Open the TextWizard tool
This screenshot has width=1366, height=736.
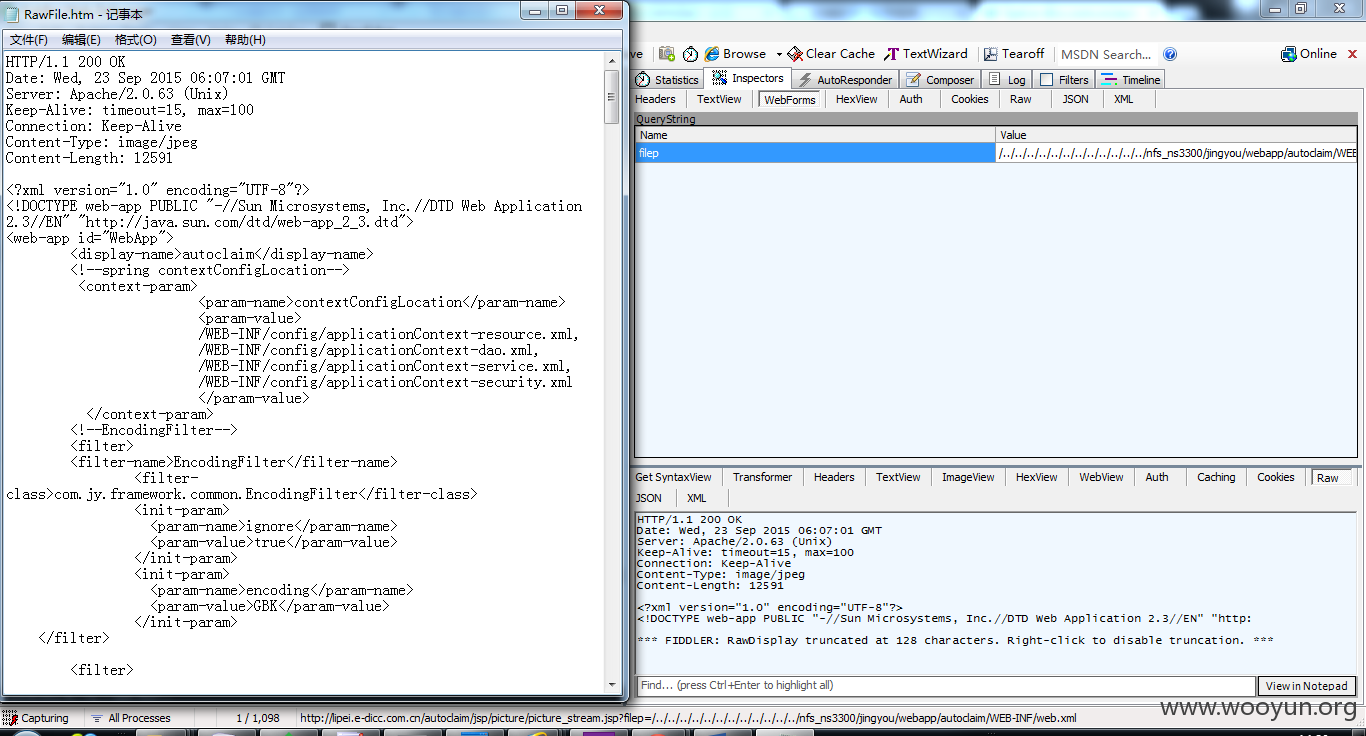926,54
